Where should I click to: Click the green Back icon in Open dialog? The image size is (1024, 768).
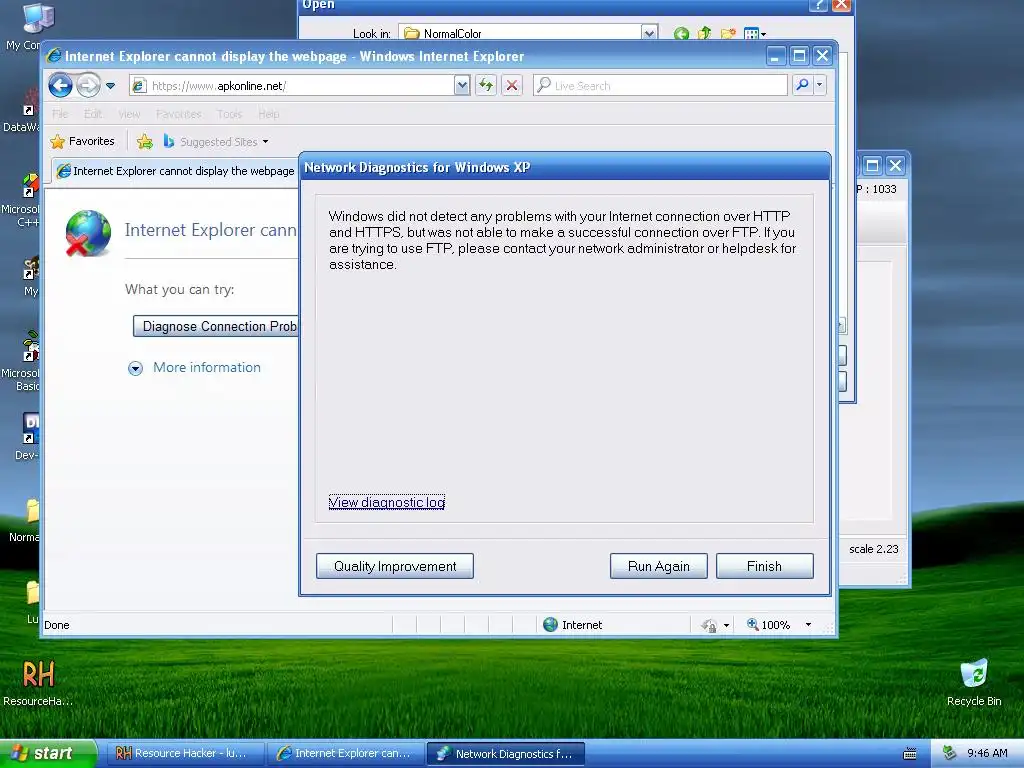(681, 33)
